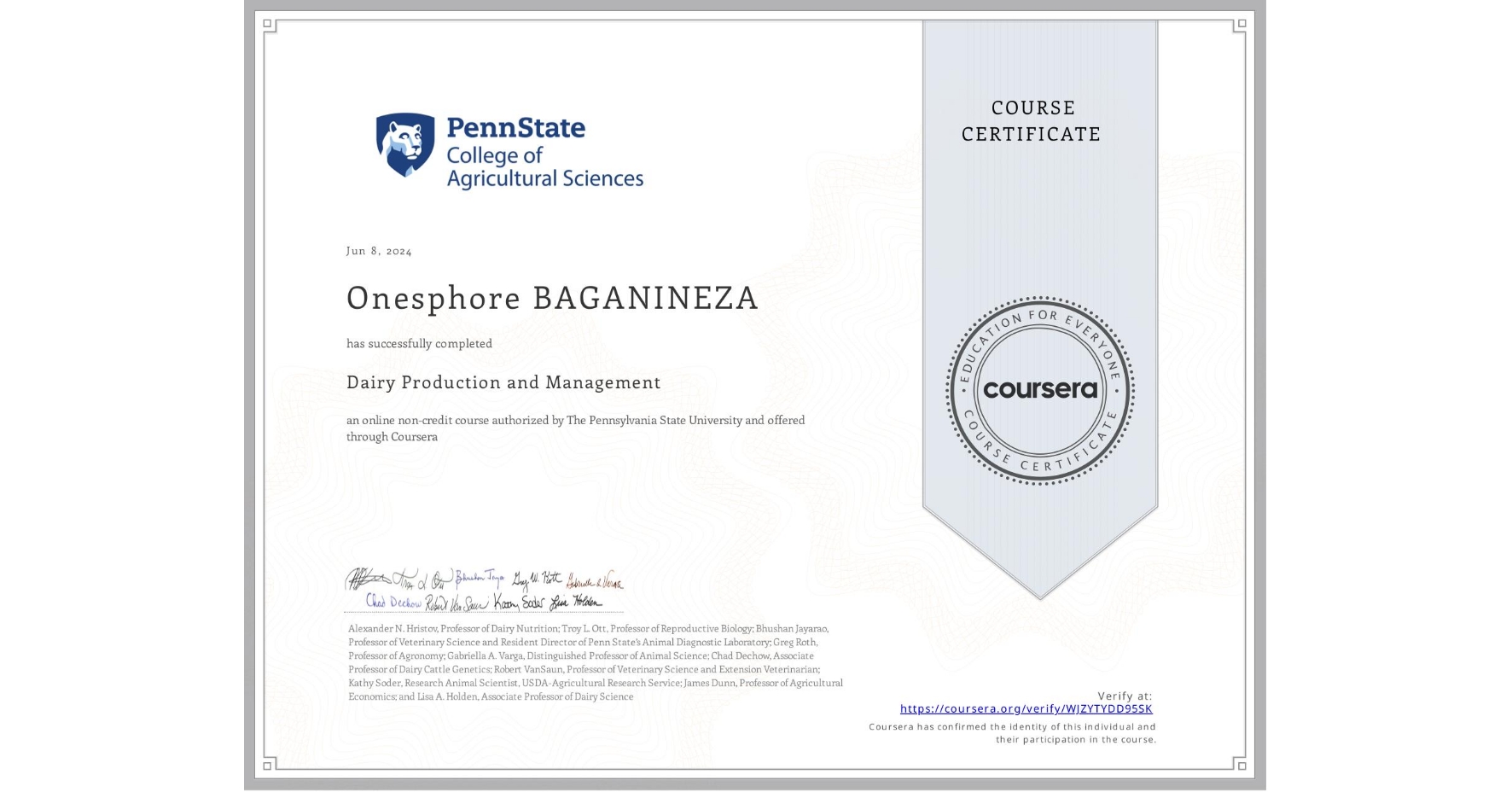This screenshot has width=1512, height=792.
Task: Open the Dairy Production and Management title
Action: click(x=503, y=383)
